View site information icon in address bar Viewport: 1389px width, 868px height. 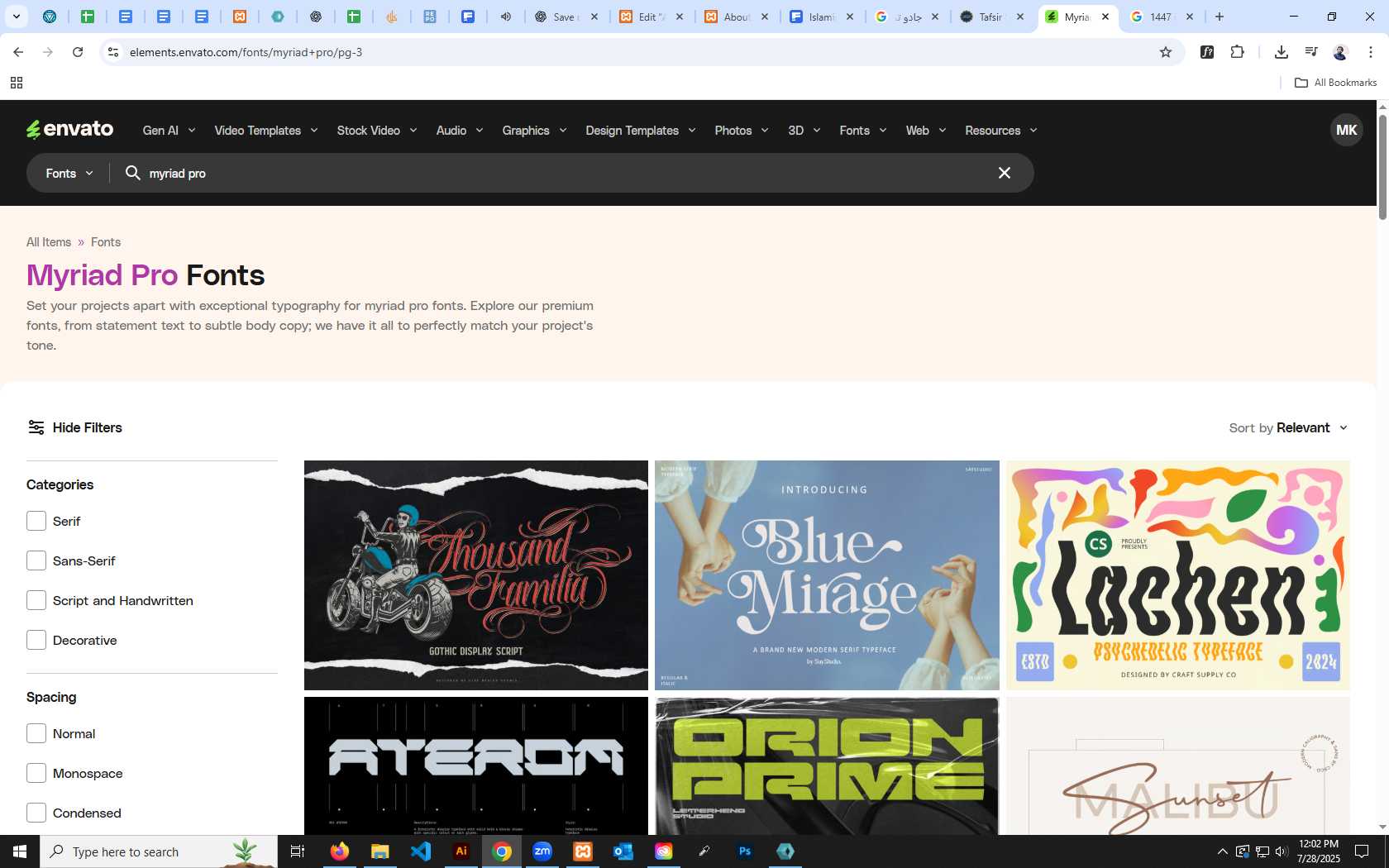tap(113, 52)
